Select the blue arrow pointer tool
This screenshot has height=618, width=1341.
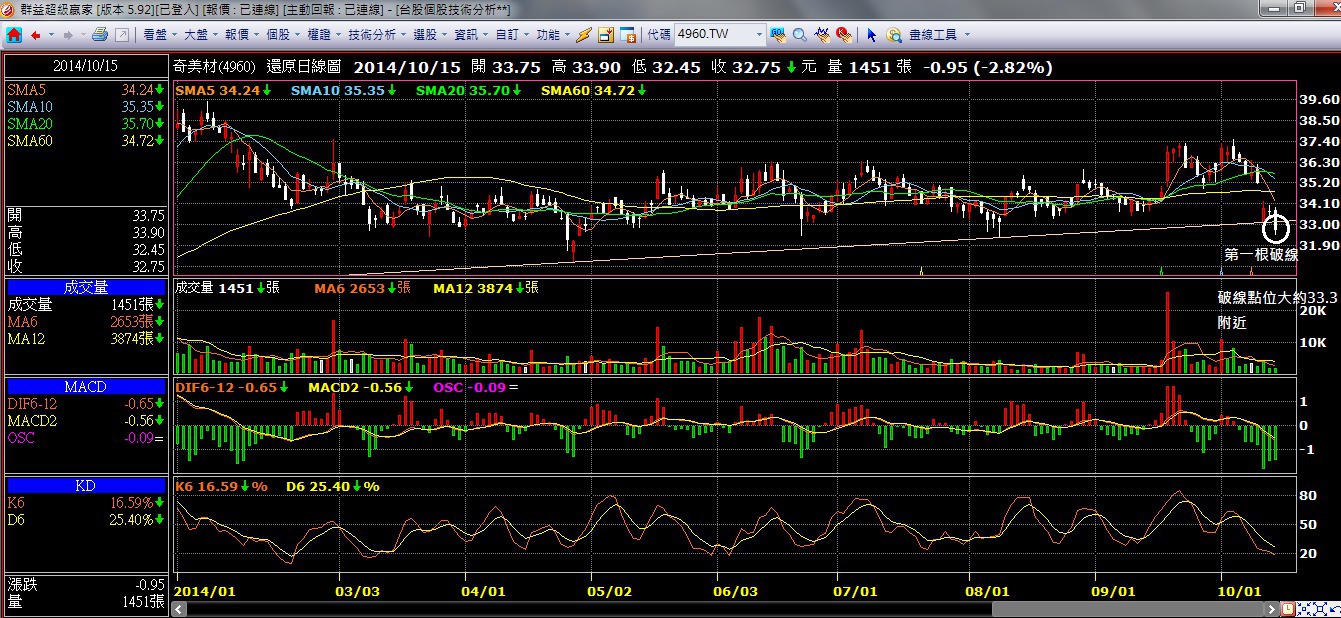(x=871, y=35)
